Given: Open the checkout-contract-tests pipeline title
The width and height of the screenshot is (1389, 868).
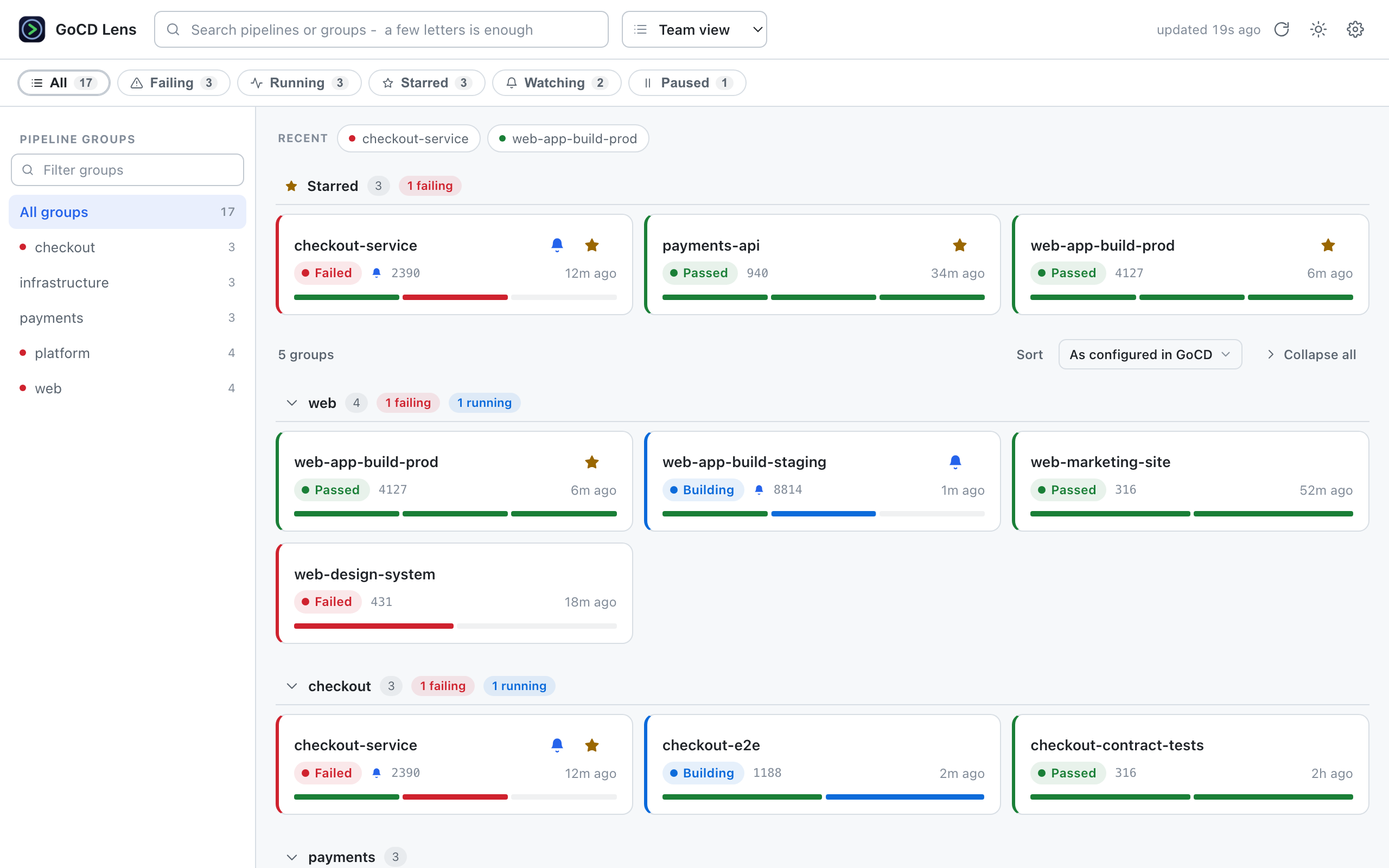Looking at the screenshot, I should (1117, 745).
